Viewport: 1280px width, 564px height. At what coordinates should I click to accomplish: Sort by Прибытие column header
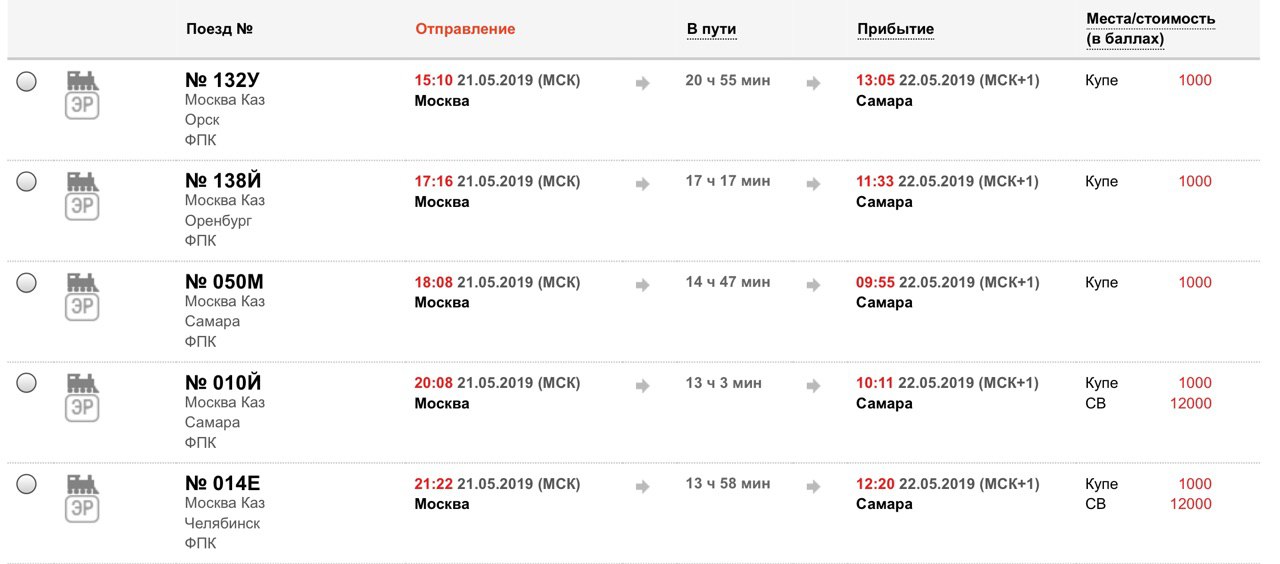(x=895, y=29)
